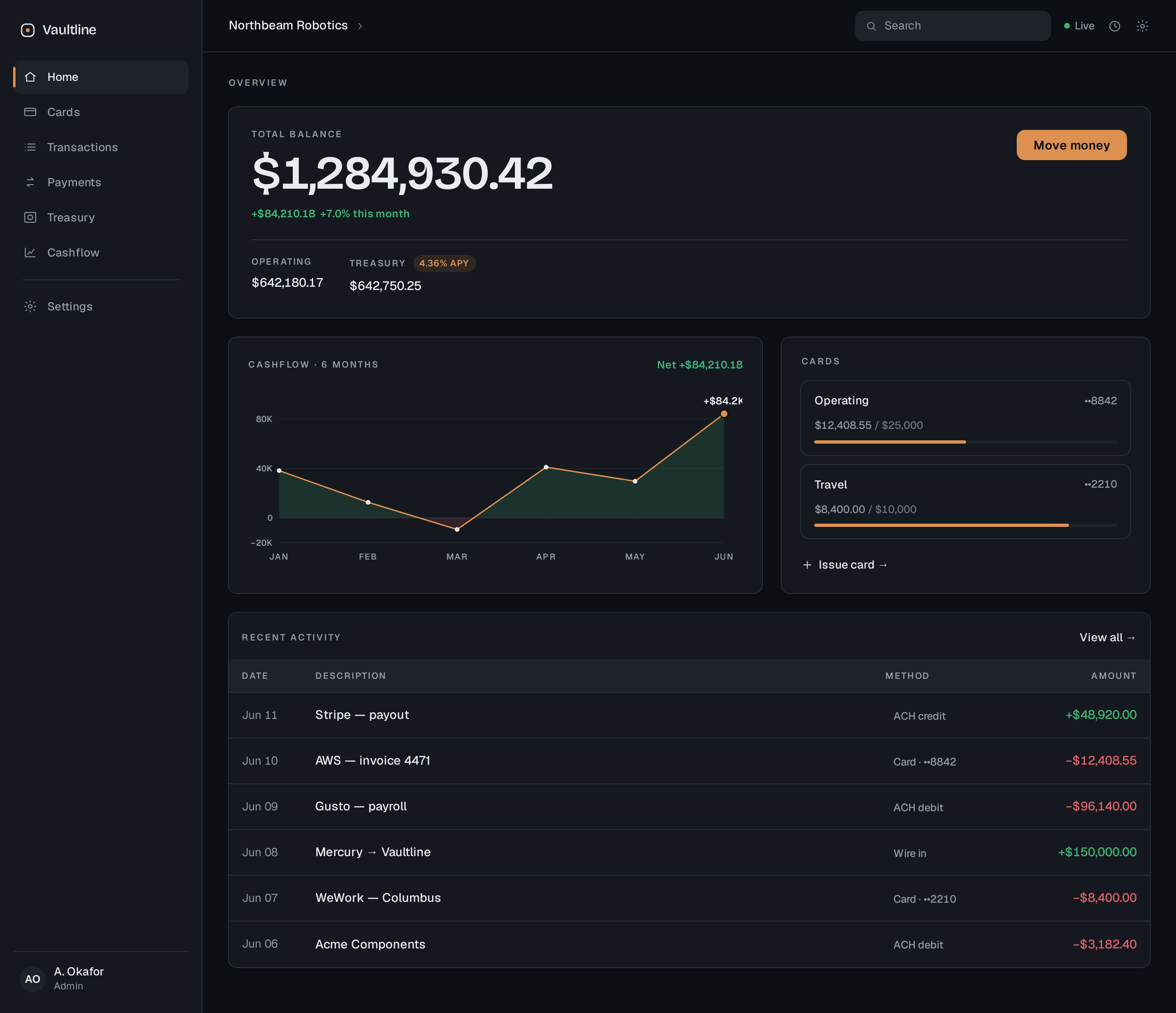
Task: Click the JUN peak point on chart
Action: click(724, 414)
